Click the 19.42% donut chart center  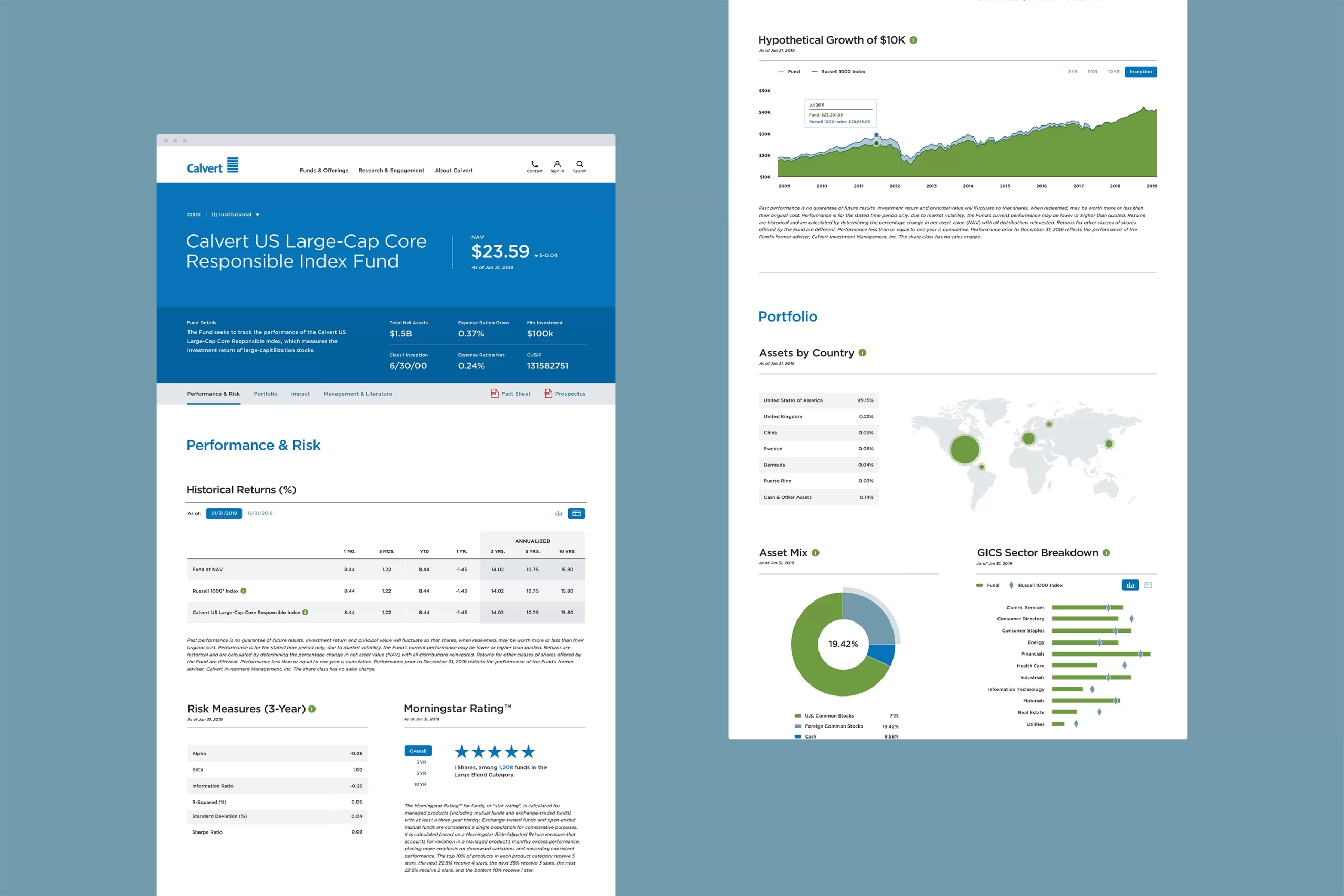(x=843, y=644)
